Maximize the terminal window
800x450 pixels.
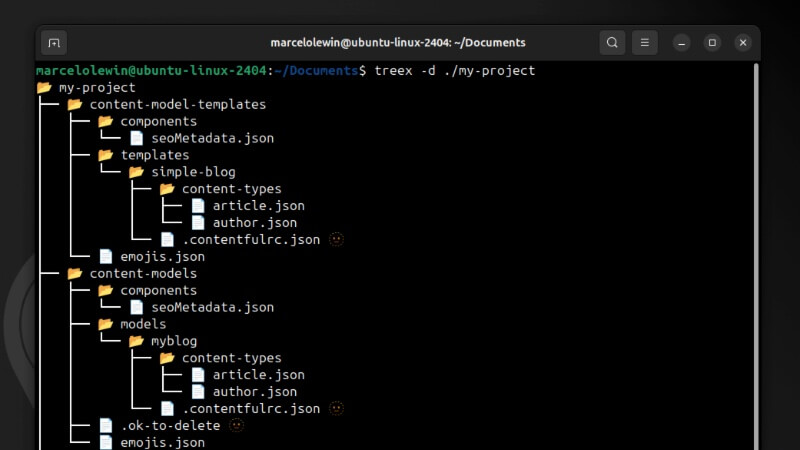tap(712, 43)
